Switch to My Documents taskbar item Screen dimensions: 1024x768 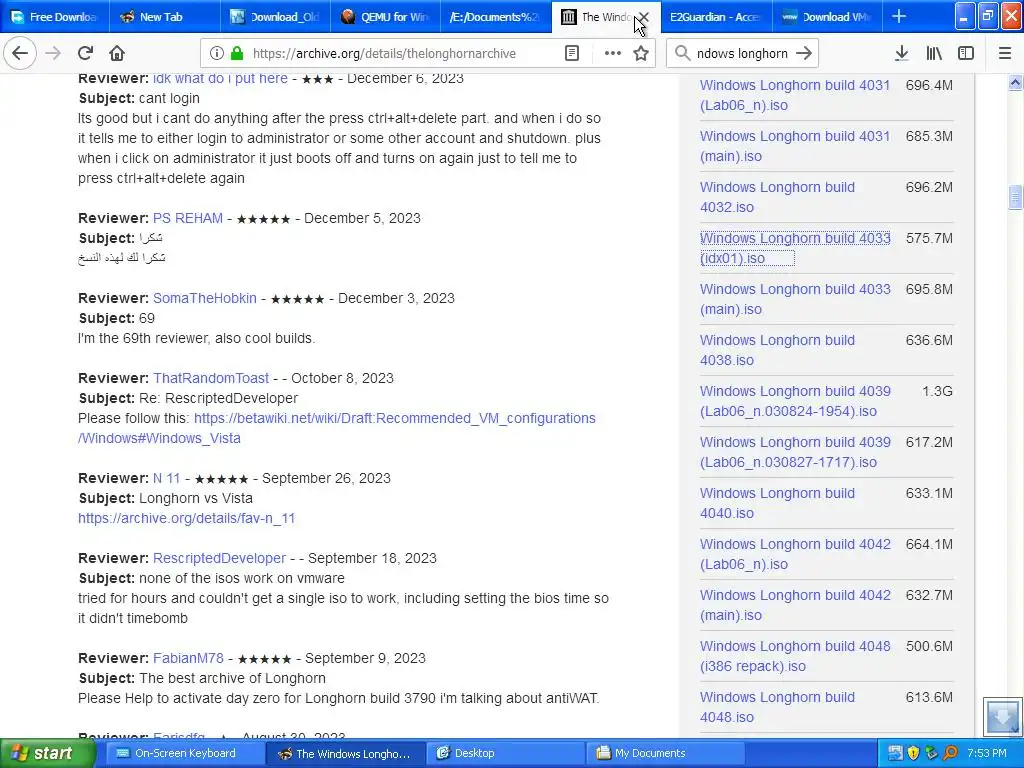pyautogui.click(x=665, y=753)
